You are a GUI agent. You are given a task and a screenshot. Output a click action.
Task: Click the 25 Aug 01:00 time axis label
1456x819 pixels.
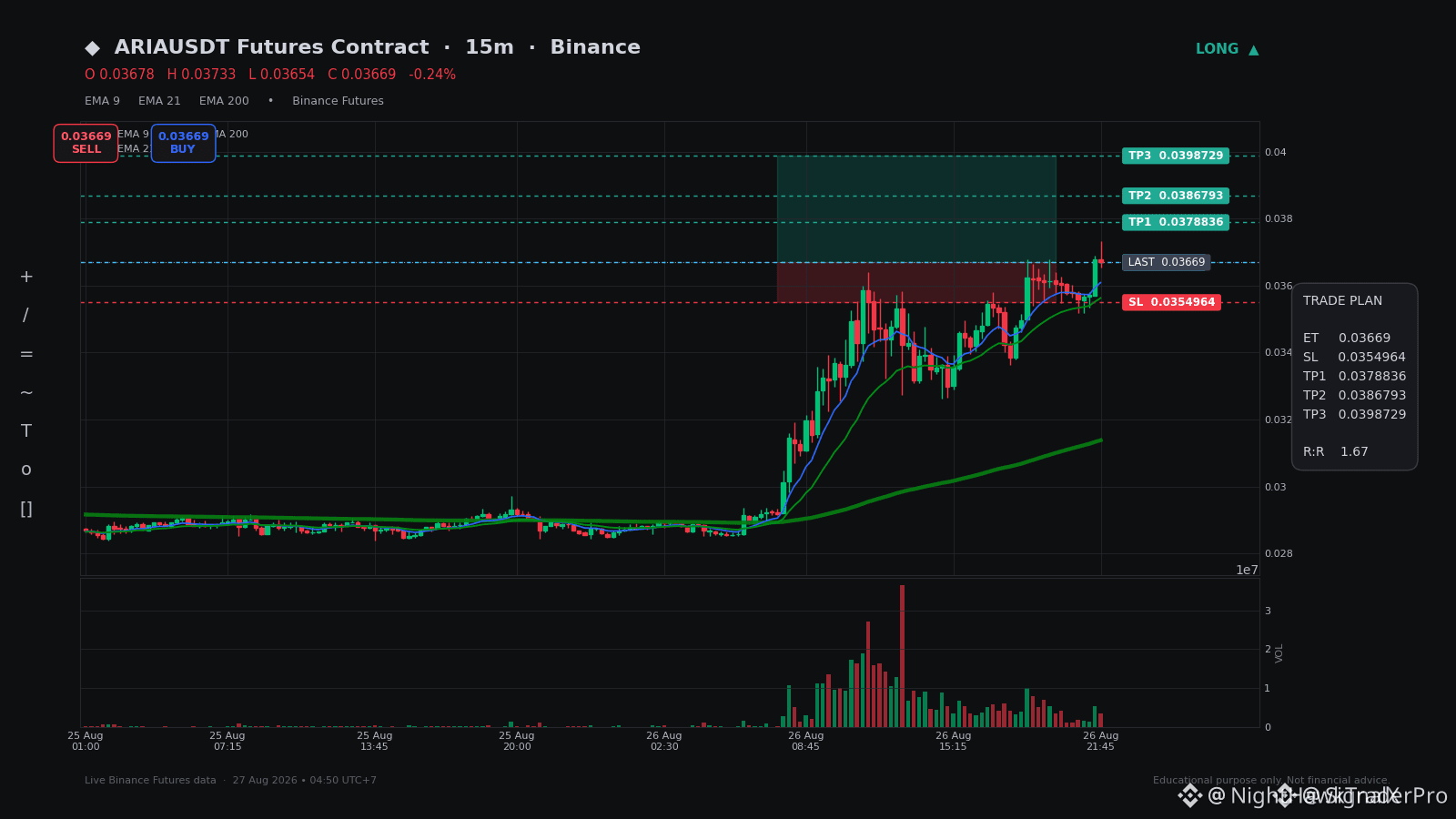(86, 742)
